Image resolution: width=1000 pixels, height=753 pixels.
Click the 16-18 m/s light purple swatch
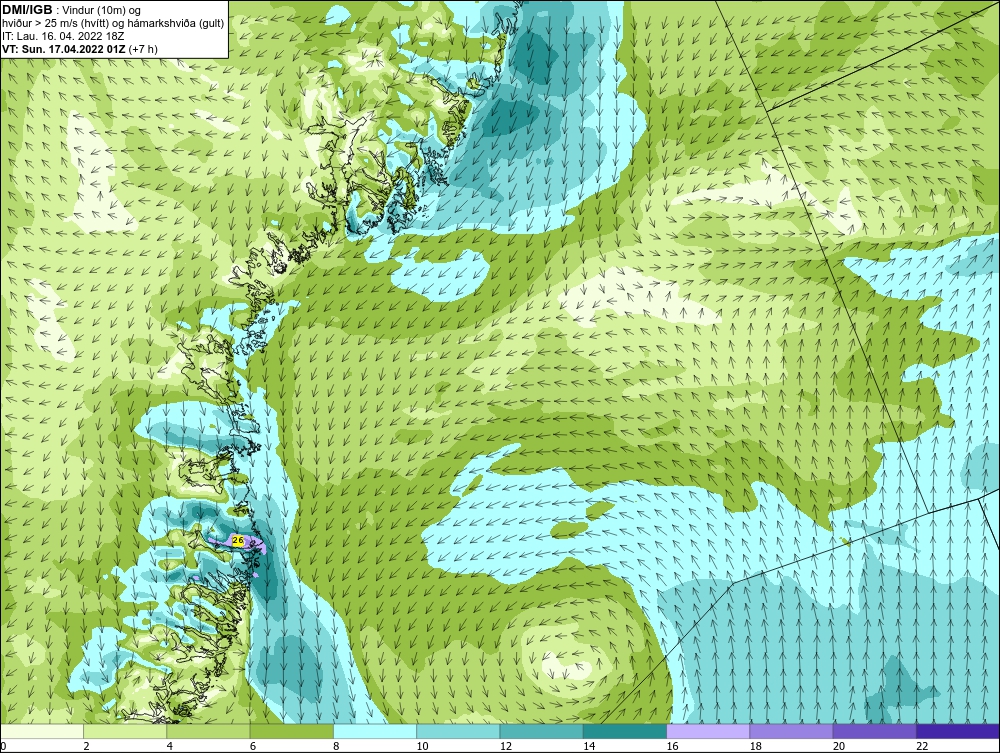click(x=708, y=731)
